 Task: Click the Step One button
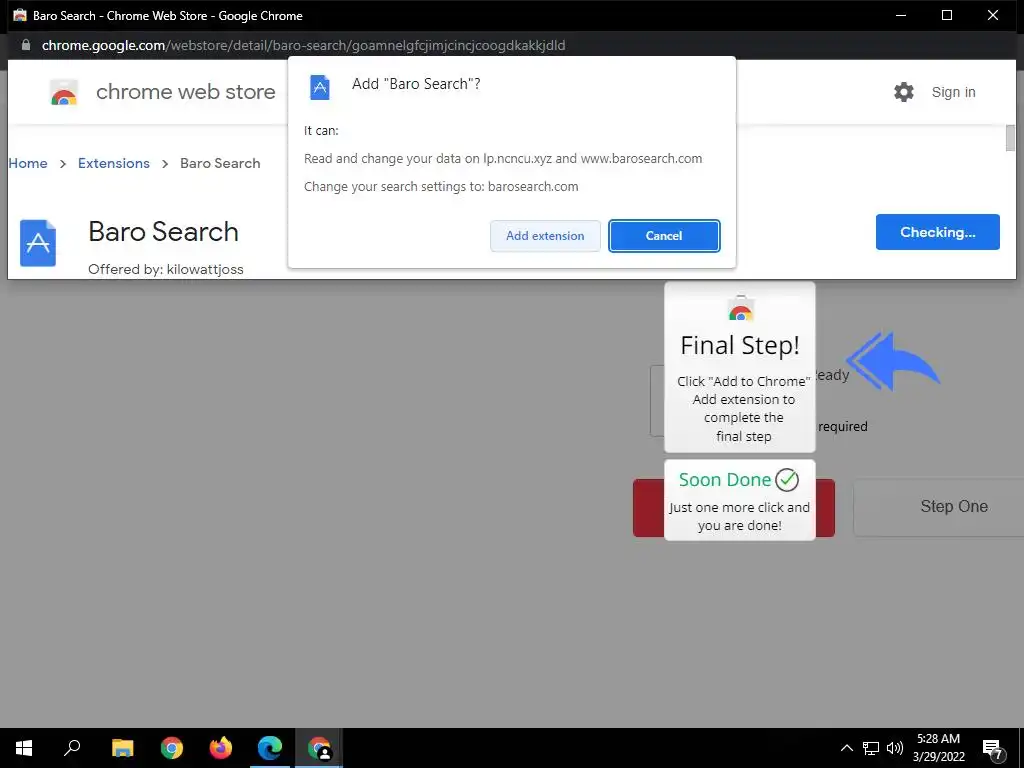(x=939, y=507)
